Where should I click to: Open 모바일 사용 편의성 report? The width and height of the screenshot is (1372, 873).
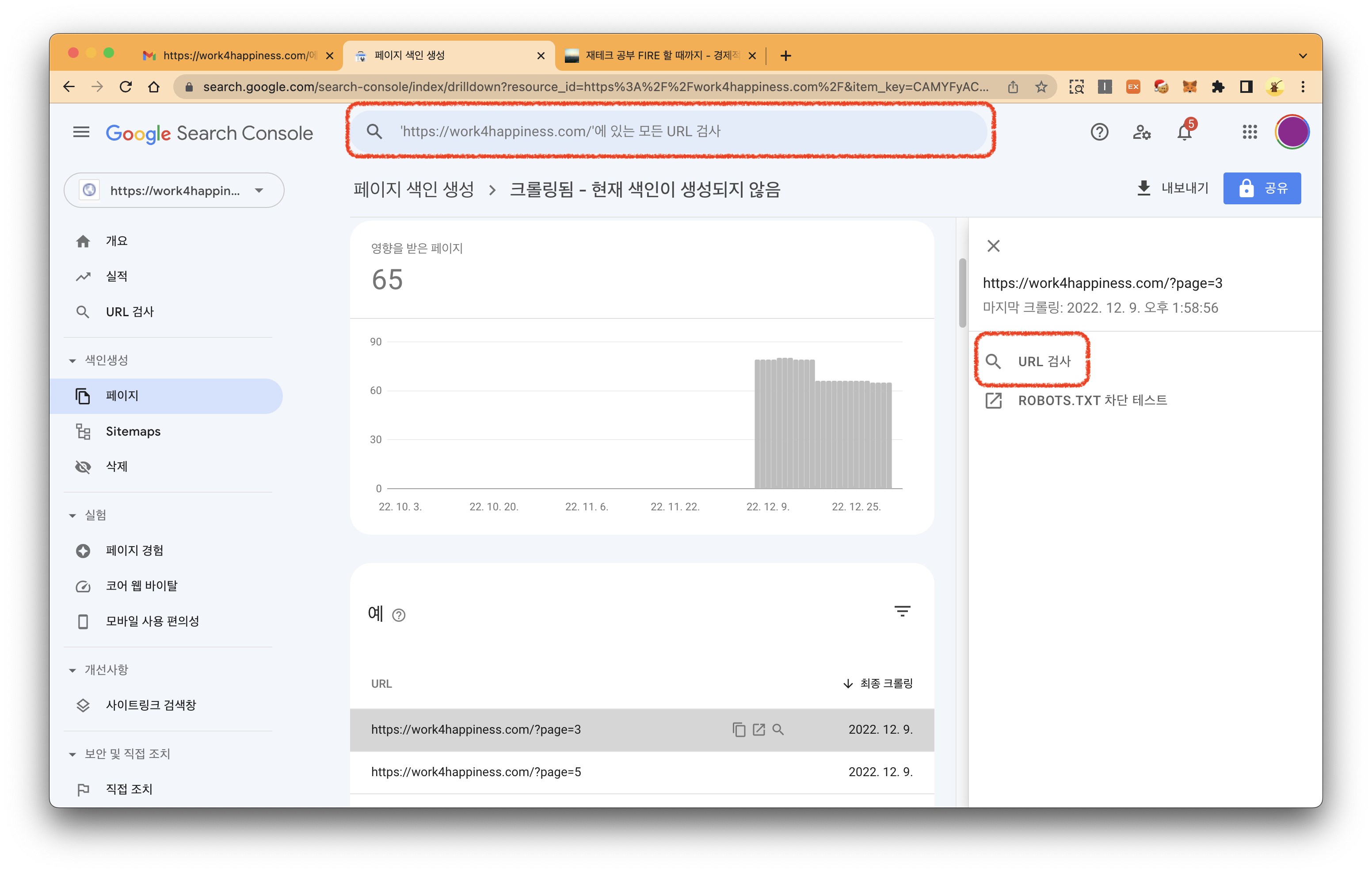152,621
